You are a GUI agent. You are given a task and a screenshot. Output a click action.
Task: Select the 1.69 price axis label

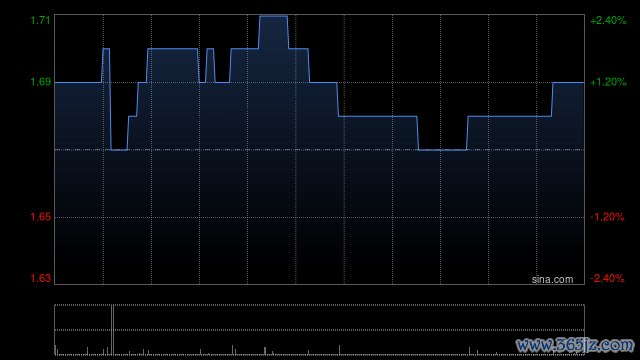tap(40, 82)
